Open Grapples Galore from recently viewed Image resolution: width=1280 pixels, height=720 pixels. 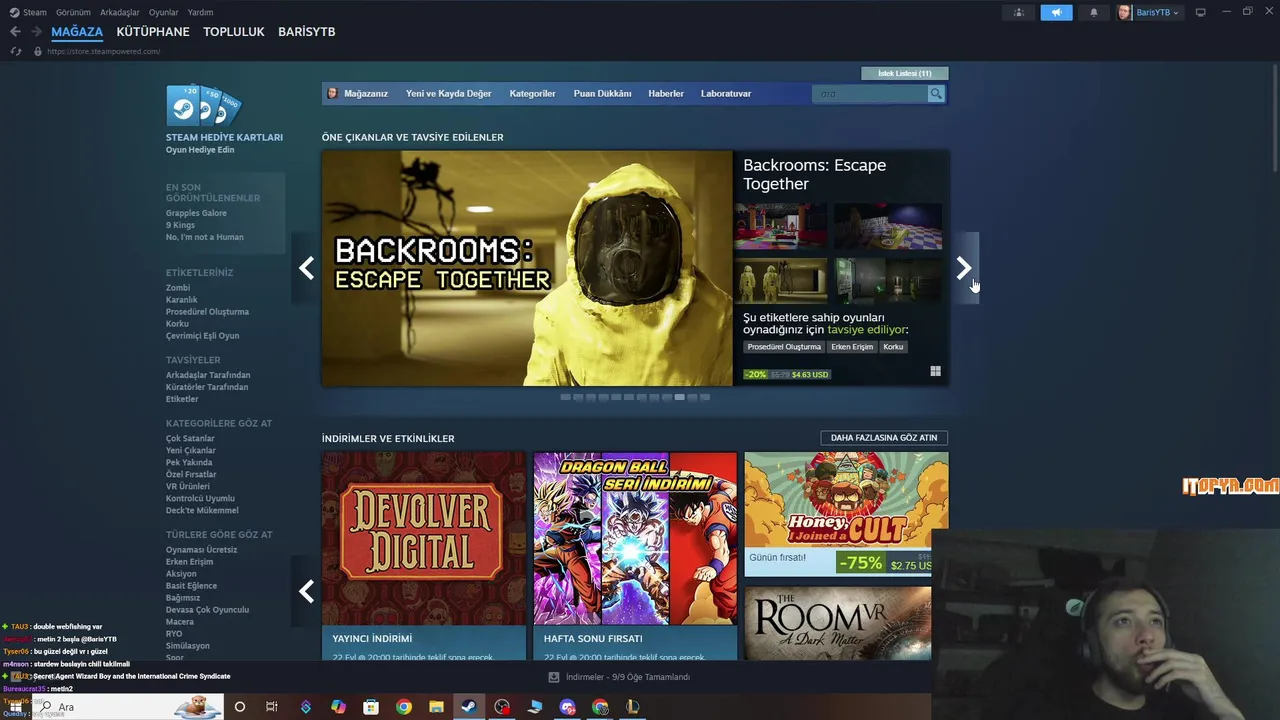point(196,213)
